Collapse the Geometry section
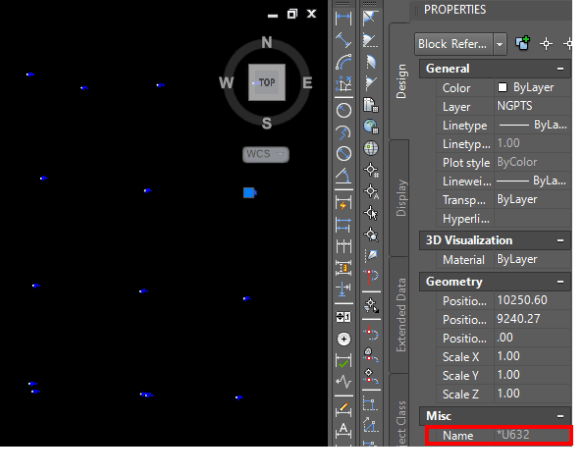The width and height of the screenshot is (575, 449). pos(560,282)
